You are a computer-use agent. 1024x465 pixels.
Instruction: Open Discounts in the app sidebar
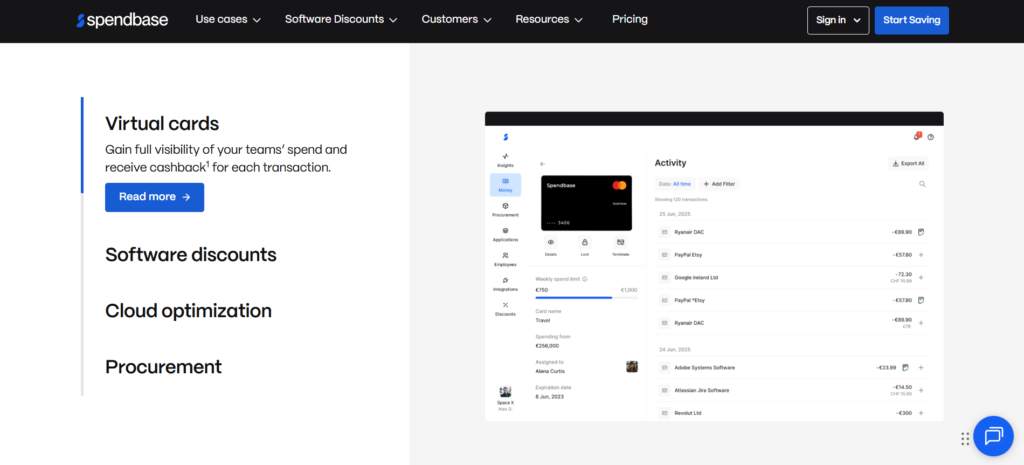(x=505, y=308)
